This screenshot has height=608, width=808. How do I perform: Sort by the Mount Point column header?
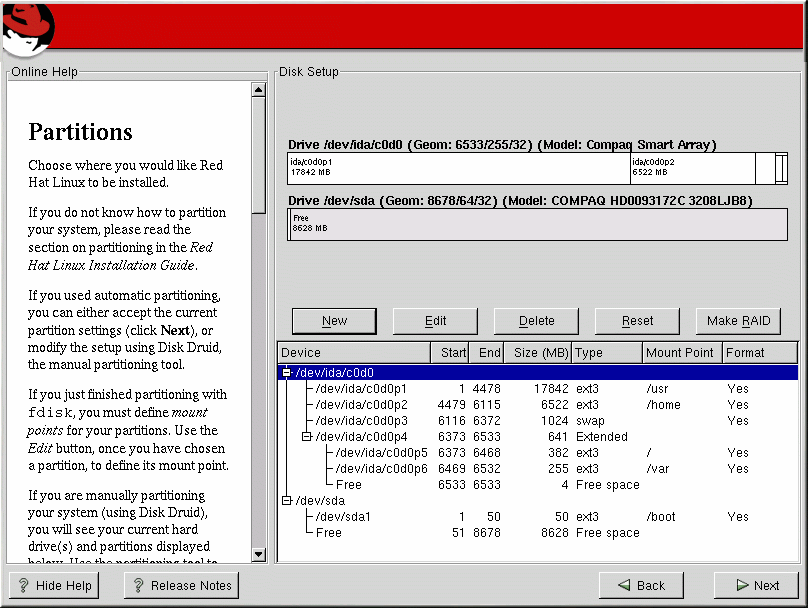point(683,352)
